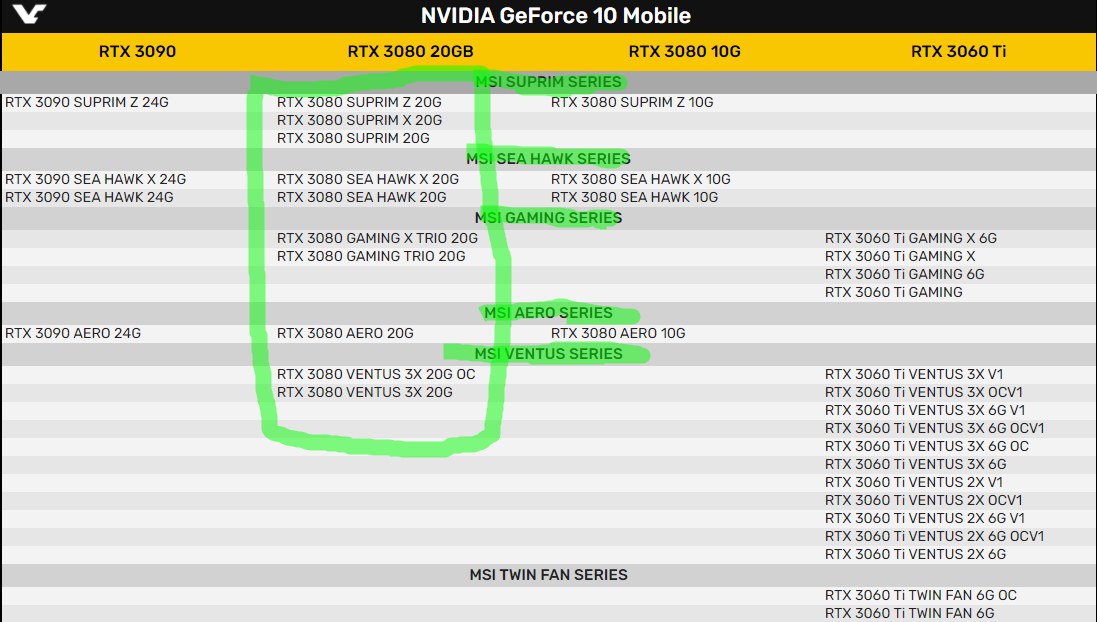Select RTX 3090 SUPRIM Z 24G cell
Image resolution: width=1097 pixels, height=622 pixels.
[87, 102]
